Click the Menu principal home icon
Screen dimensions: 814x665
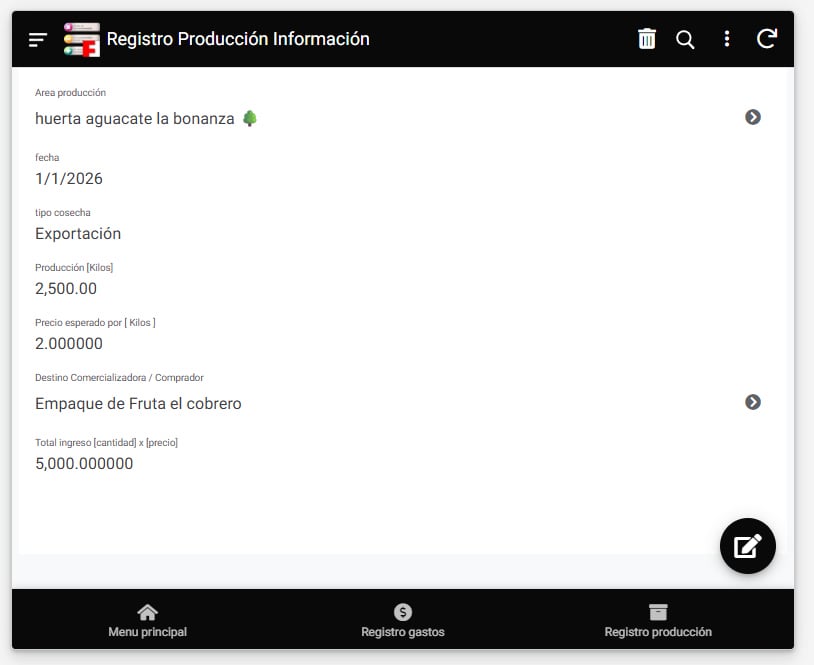pos(147,613)
